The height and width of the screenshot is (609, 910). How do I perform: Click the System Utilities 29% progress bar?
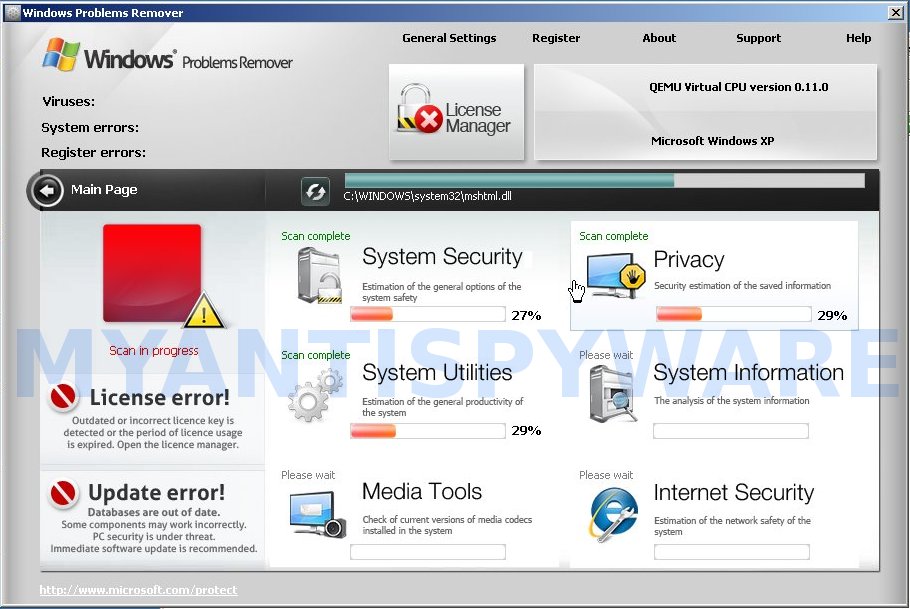point(428,430)
